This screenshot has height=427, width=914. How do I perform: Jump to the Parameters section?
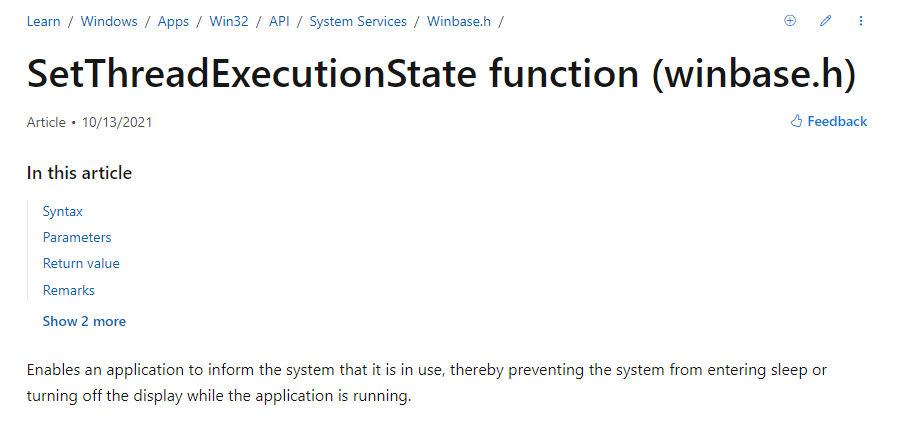point(77,238)
